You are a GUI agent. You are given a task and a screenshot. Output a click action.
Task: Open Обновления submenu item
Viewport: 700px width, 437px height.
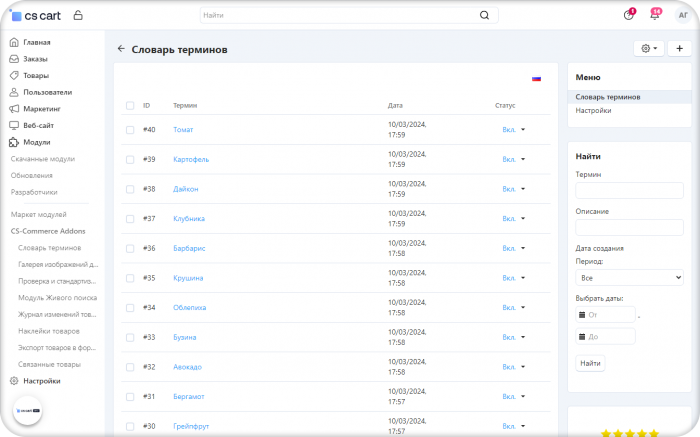tap(32, 175)
